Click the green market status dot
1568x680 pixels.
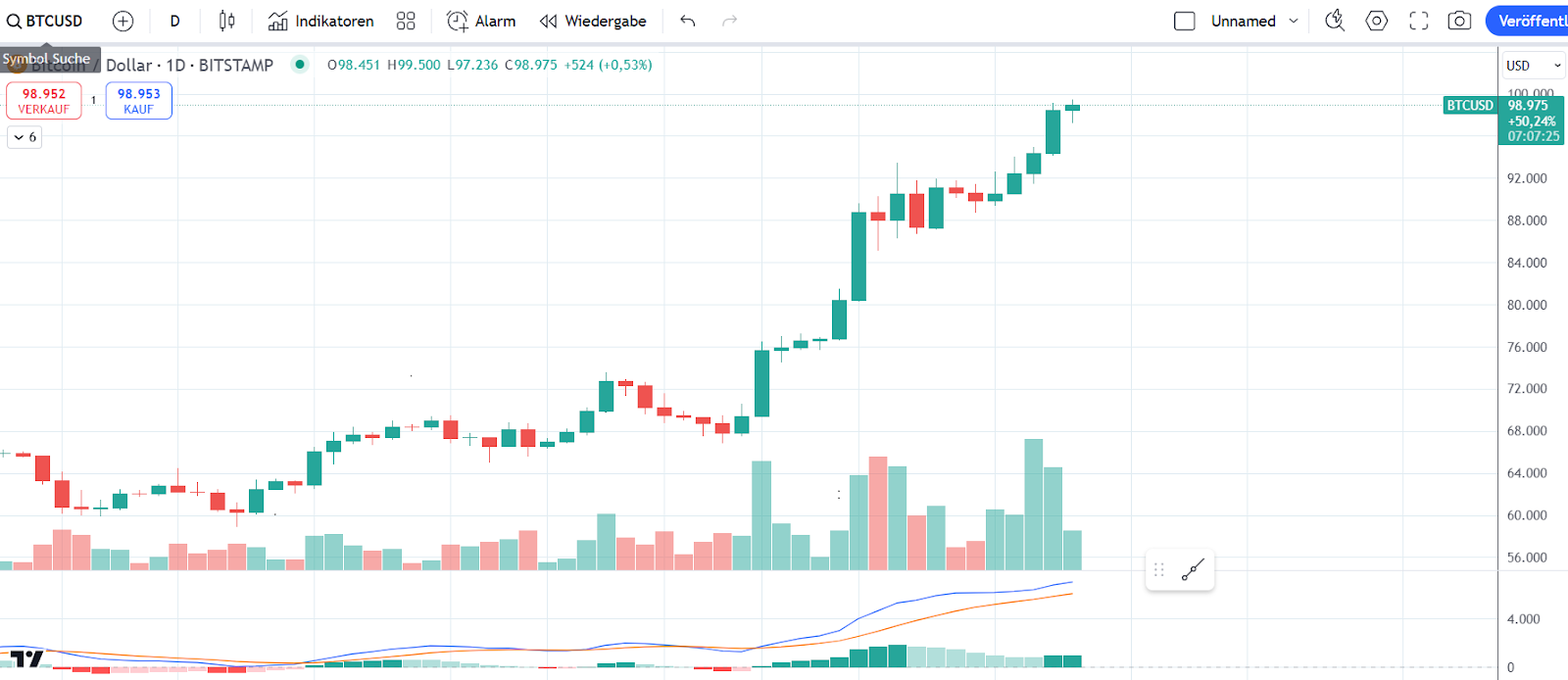coord(300,65)
